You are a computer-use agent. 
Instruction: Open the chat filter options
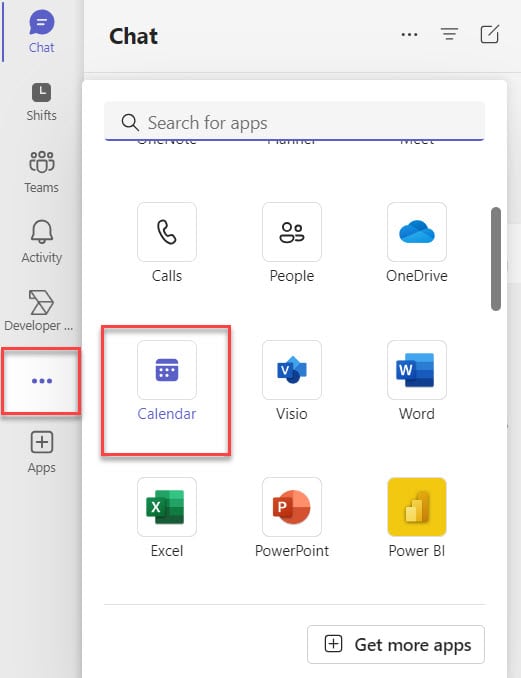point(450,34)
